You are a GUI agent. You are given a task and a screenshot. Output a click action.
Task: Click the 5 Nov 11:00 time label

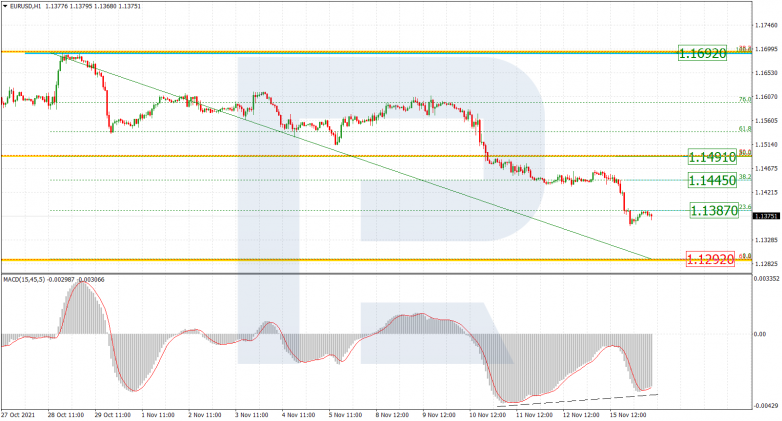click(346, 415)
